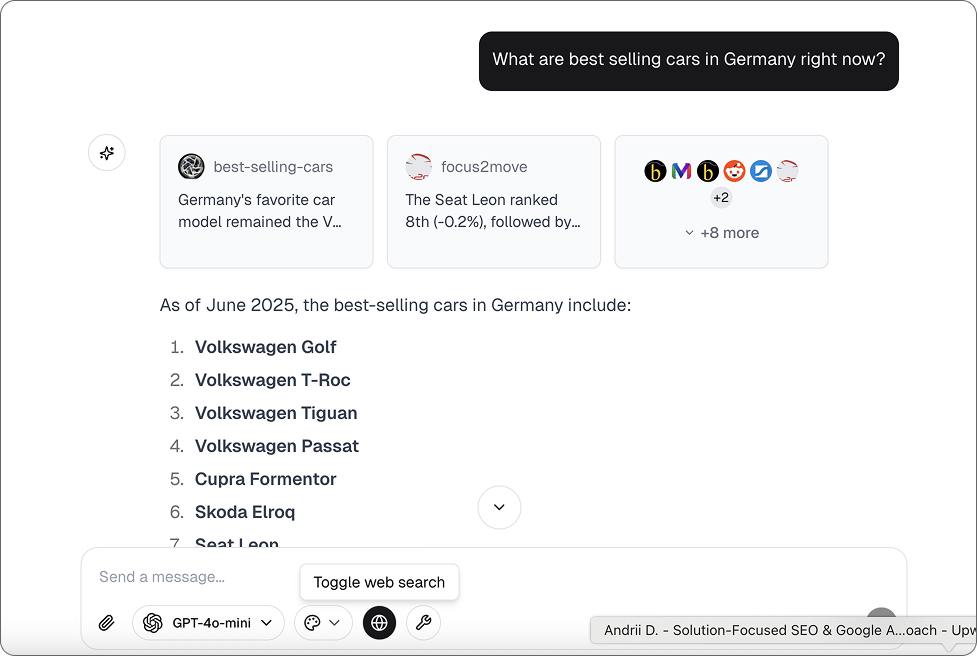
Task: Expand the +8 more sources list
Action: [721, 233]
